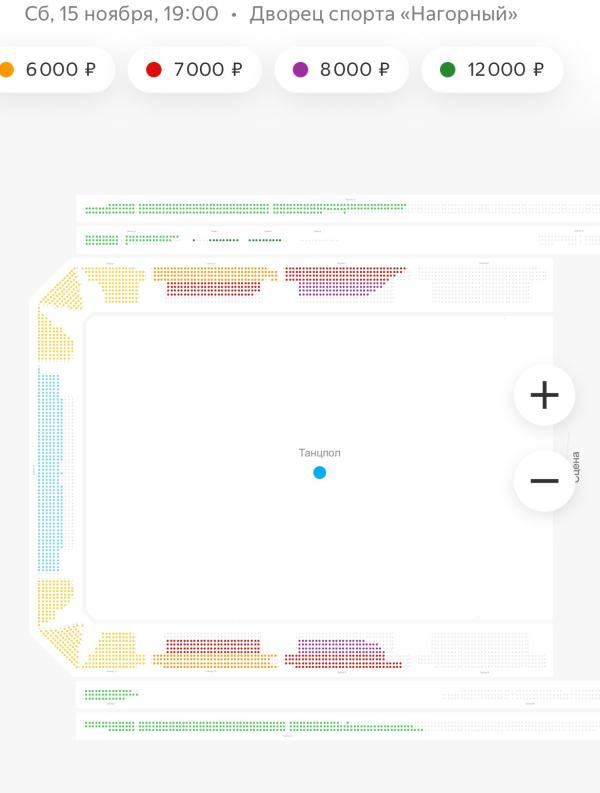
Task: Enable the 8000 ₽ price filter
Action: 341,70
